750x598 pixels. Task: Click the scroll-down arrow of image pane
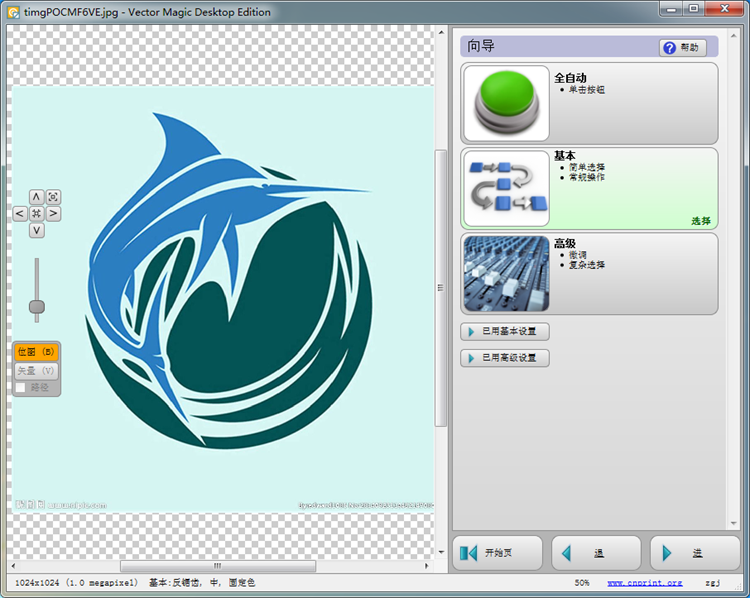[441, 552]
